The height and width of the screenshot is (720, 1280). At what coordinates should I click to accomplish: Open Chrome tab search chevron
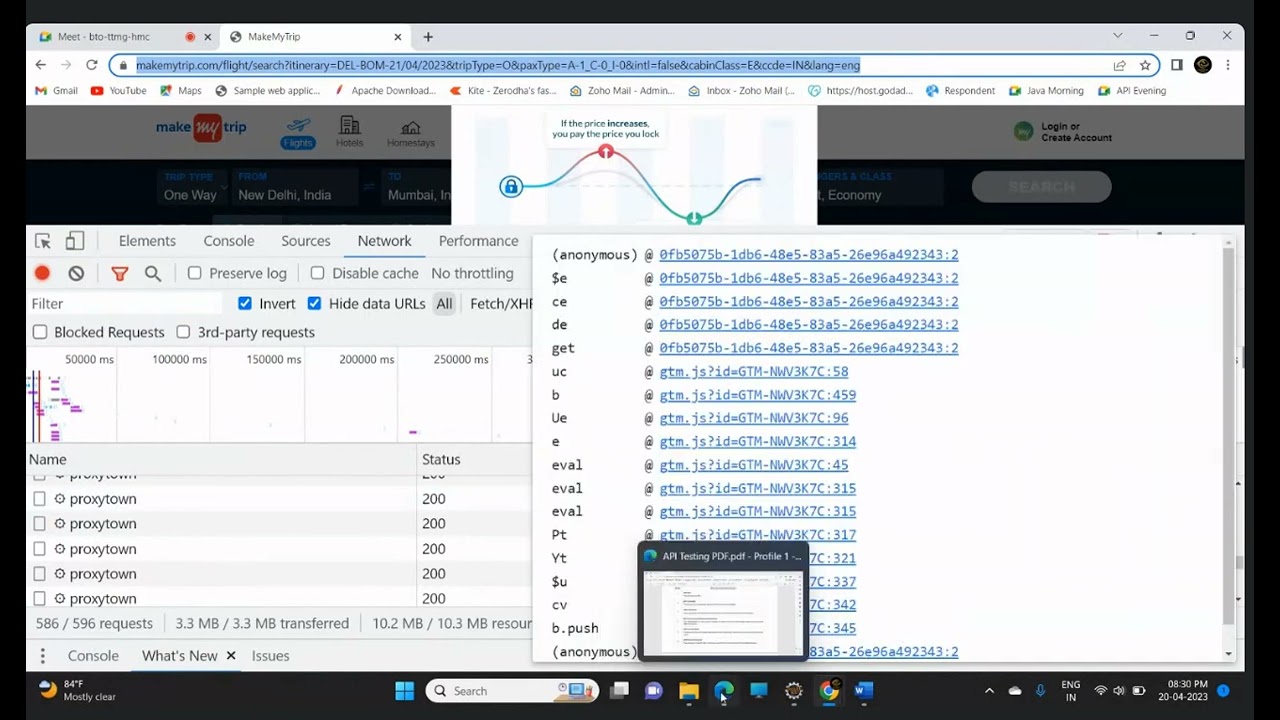coord(1117,36)
